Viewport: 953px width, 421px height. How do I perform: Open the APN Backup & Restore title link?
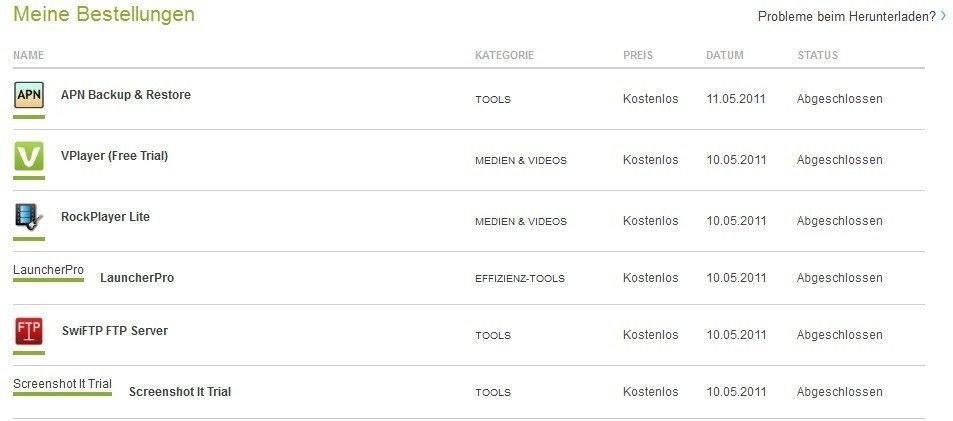[x=126, y=95]
